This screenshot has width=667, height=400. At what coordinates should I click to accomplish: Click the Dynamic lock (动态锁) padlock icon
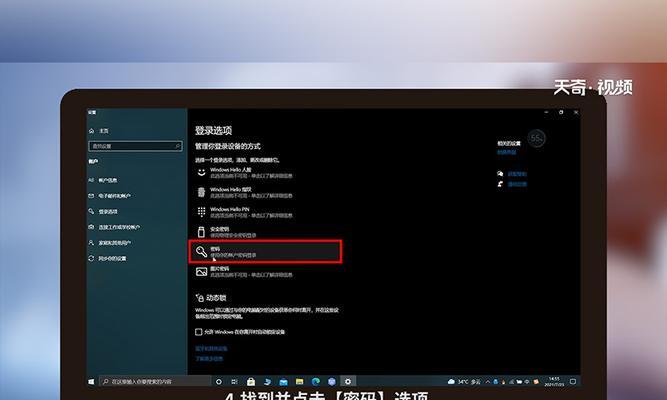coord(199,298)
